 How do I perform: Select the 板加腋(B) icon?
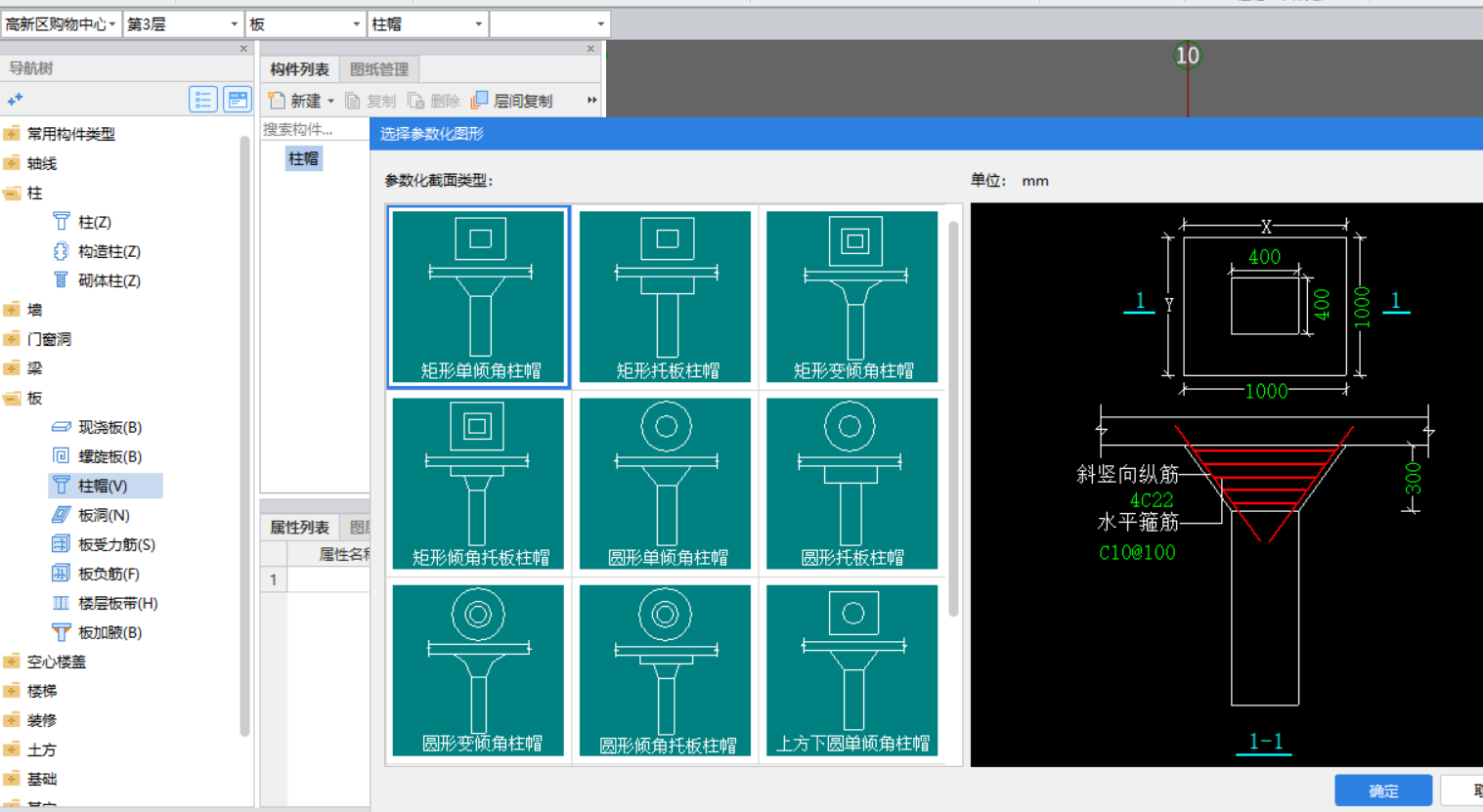61,632
